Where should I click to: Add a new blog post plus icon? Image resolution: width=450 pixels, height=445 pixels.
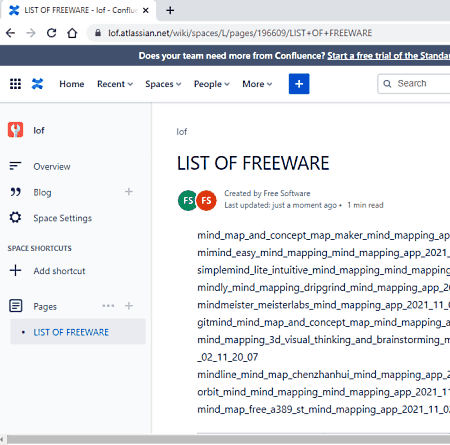(x=129, y=192)
